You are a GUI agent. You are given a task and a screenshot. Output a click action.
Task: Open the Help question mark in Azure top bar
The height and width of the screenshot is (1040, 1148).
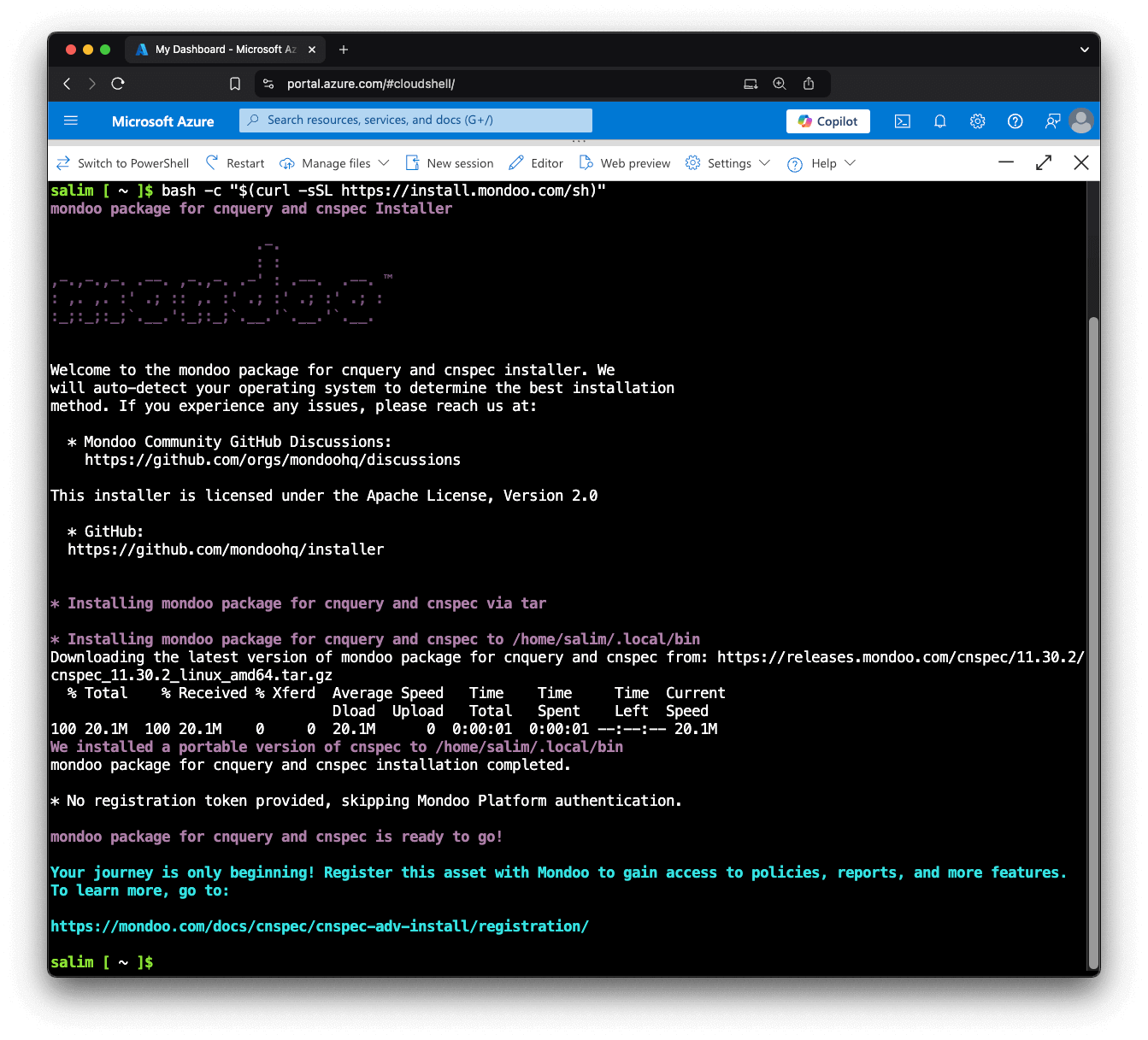pyautogui.click(x=1015, y=120)
